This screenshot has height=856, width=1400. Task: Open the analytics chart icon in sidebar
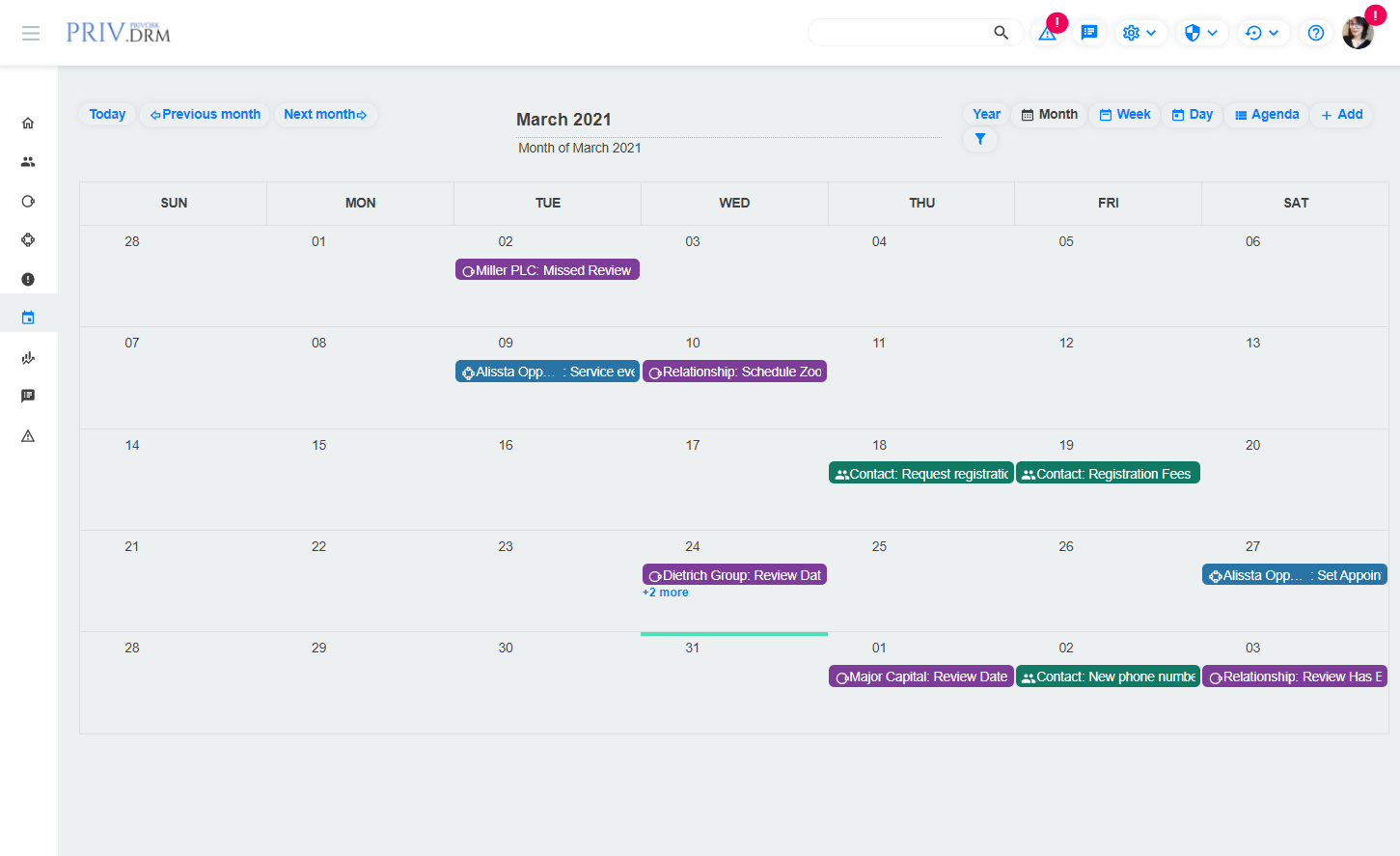[28, 358]
